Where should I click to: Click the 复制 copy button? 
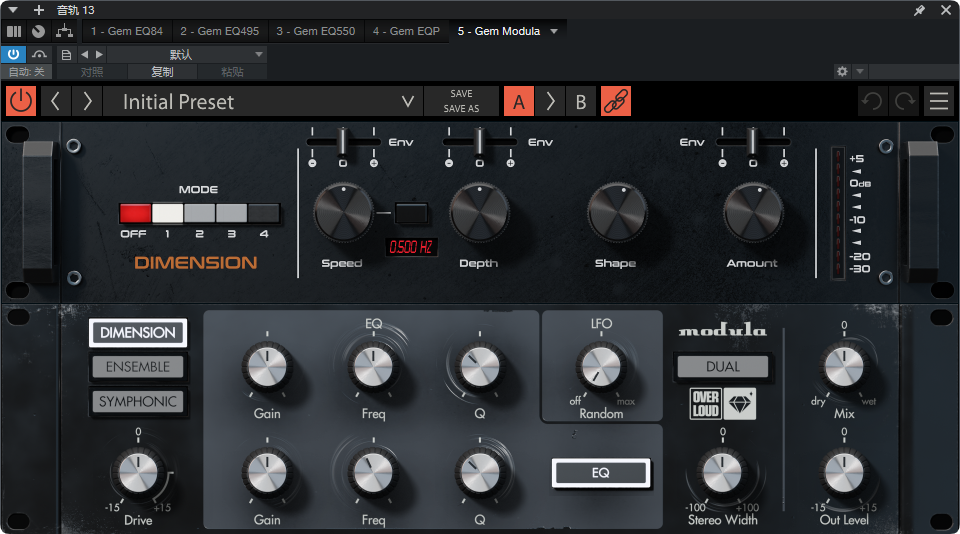tap(162, 72)
